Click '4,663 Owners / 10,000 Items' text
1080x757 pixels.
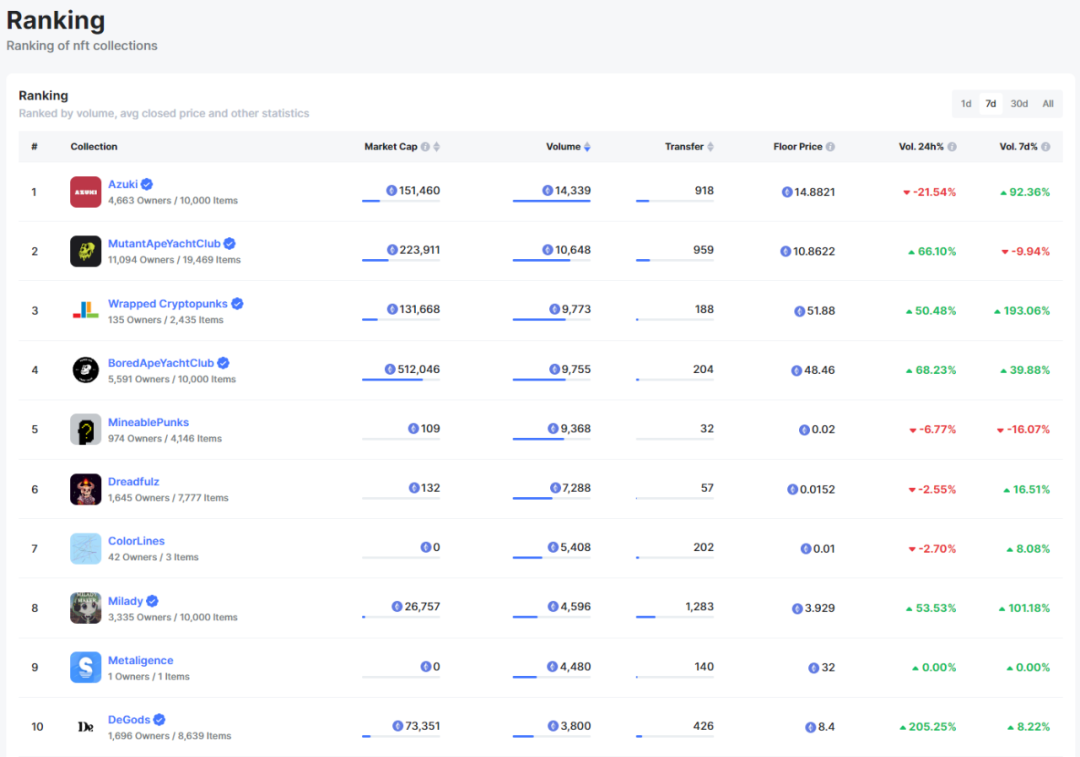pyautogui.click(x=173, y=200)
